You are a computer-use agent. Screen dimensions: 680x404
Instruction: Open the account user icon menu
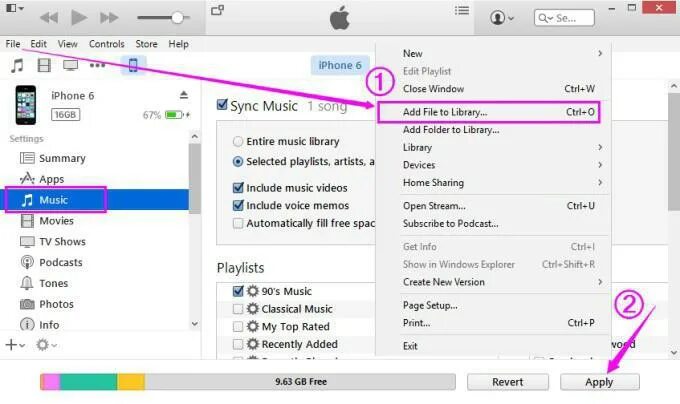pos(502,18)
